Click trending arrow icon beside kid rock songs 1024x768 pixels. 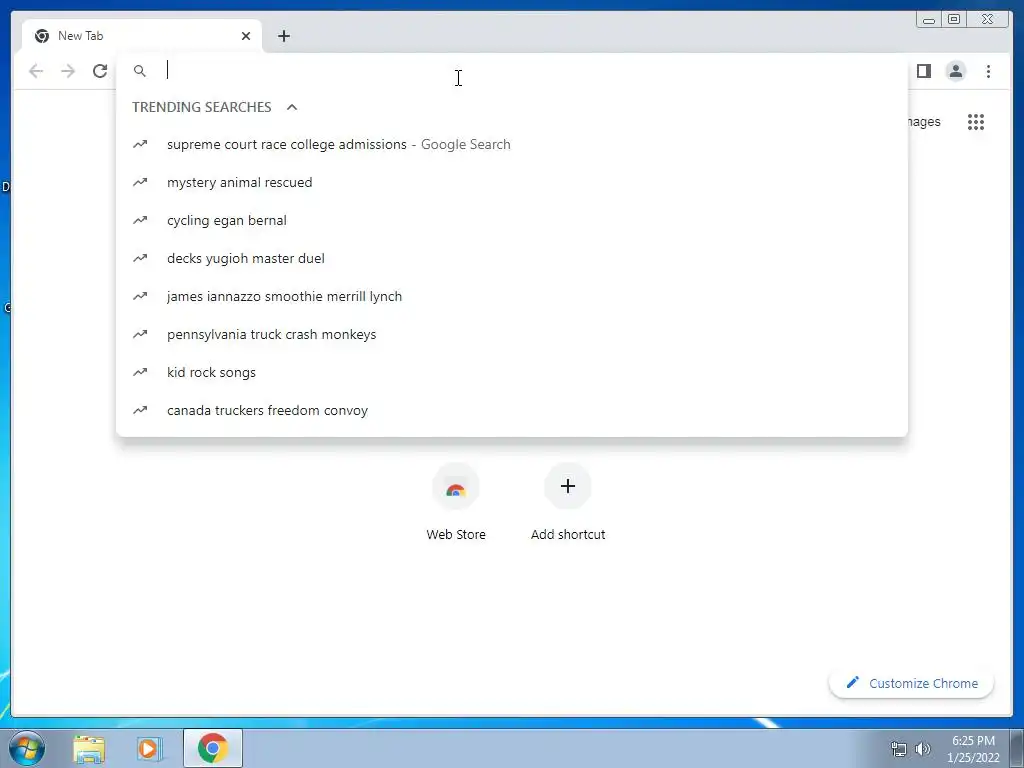coord(140,372)
